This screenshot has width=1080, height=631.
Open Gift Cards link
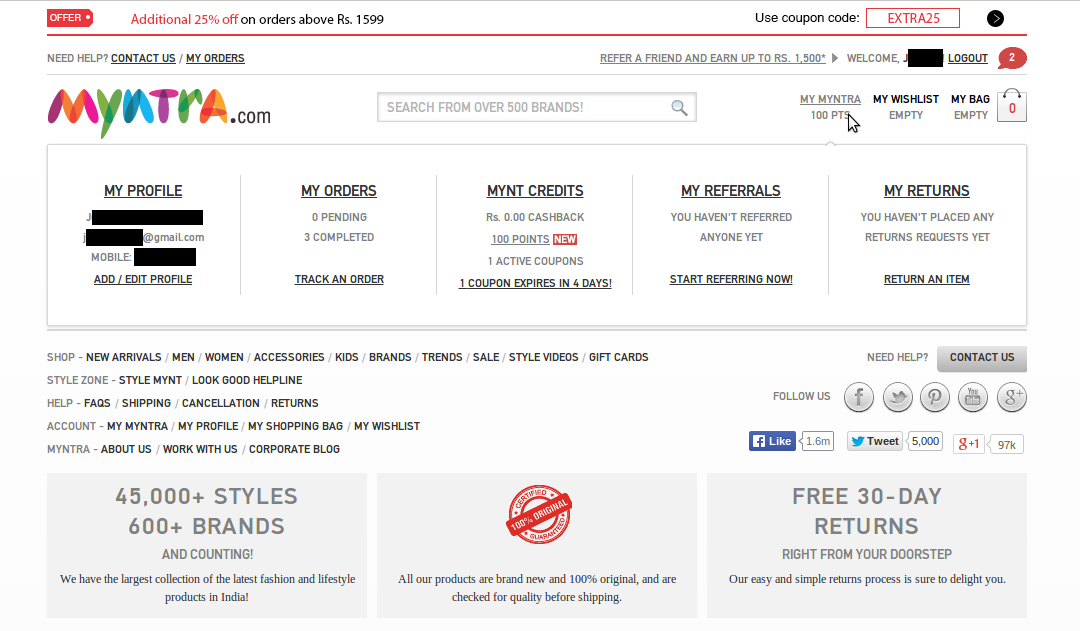(619, 358)
